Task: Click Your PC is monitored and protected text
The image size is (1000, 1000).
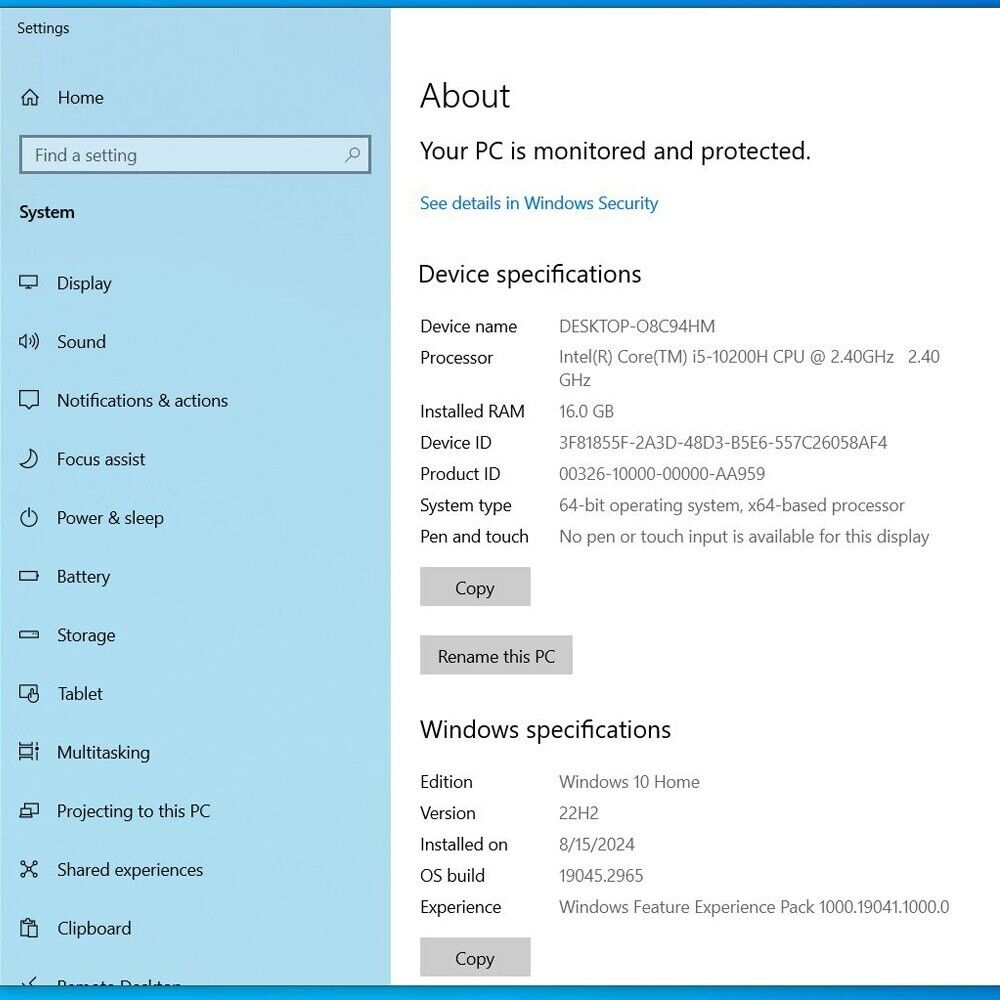Action: (615, 151)
